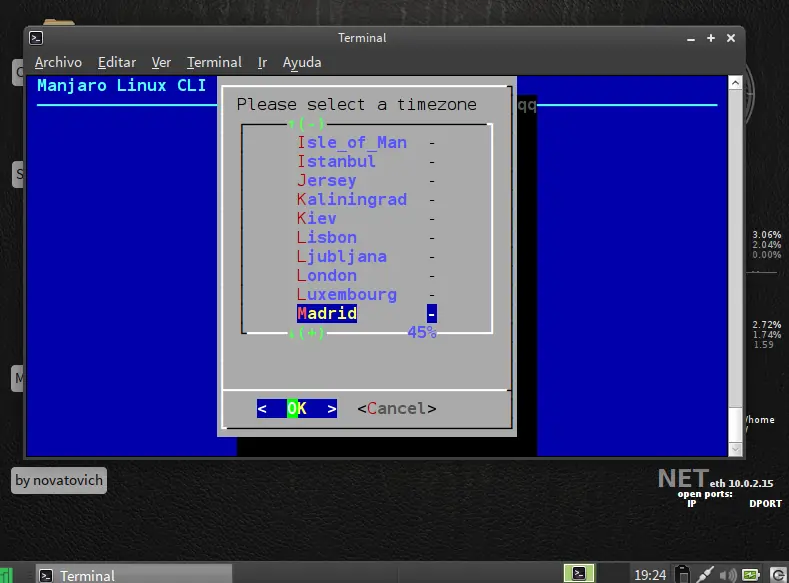This screenshot has width=789, height=583.
Task: Click the terminal icon in the window title bar
Action: coord(36,38)
